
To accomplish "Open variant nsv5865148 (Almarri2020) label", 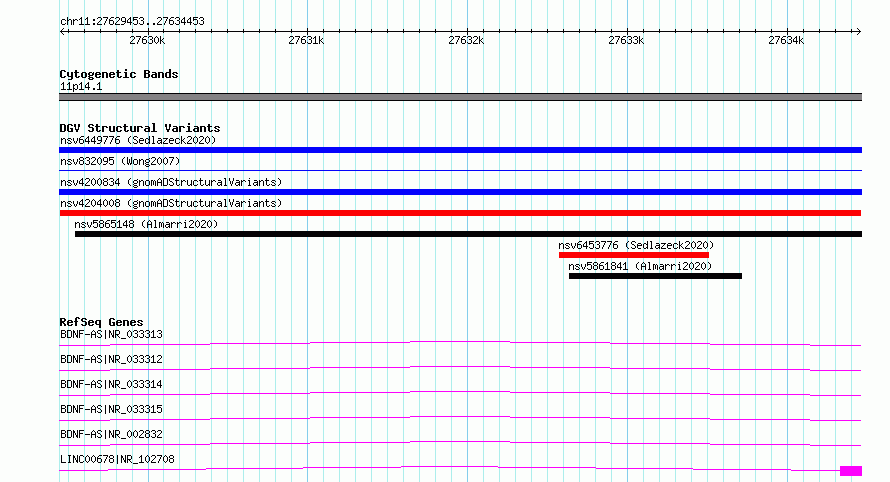I will pos(146,224).
